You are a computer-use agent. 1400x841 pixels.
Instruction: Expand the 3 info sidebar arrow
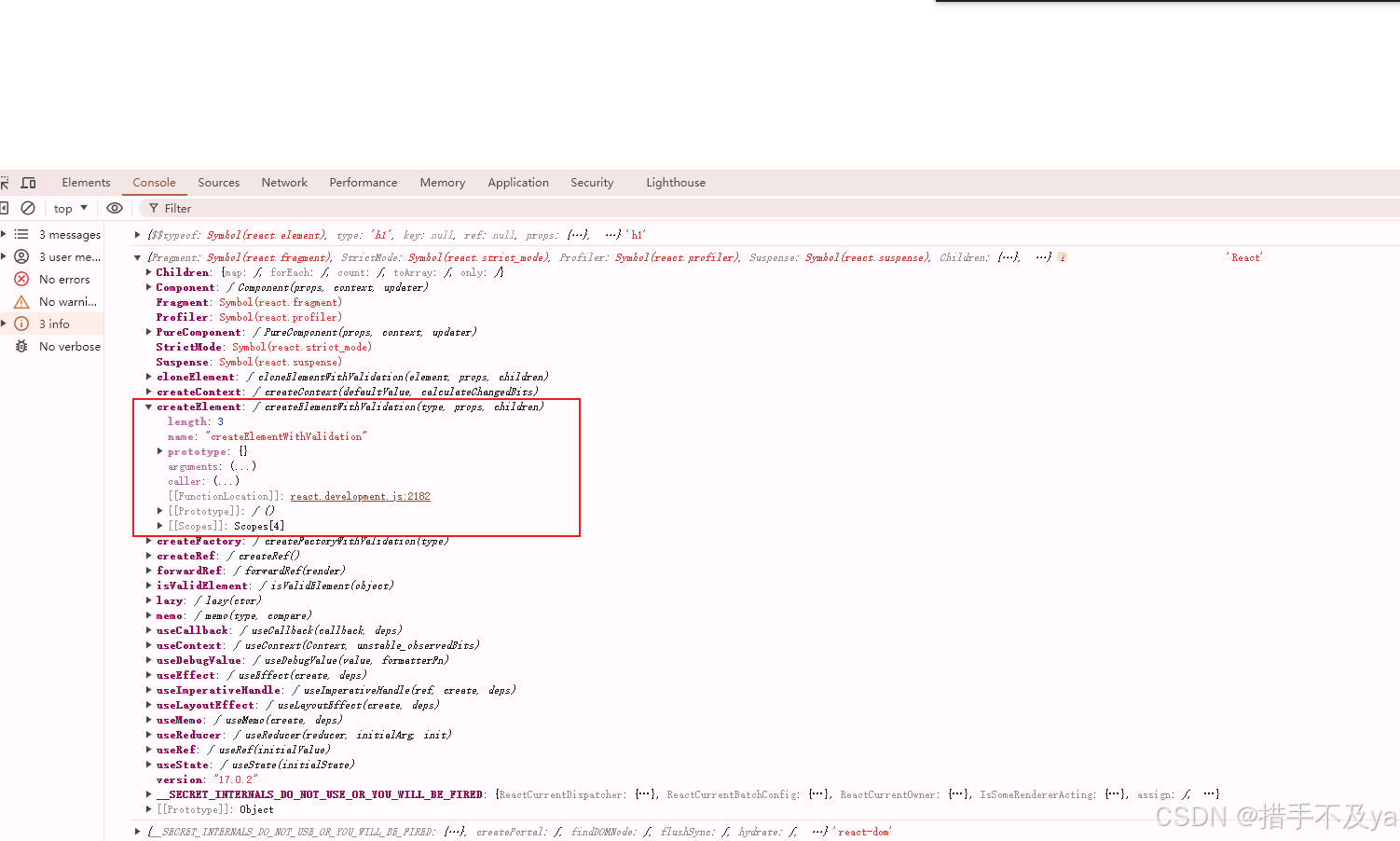point(4,324)
